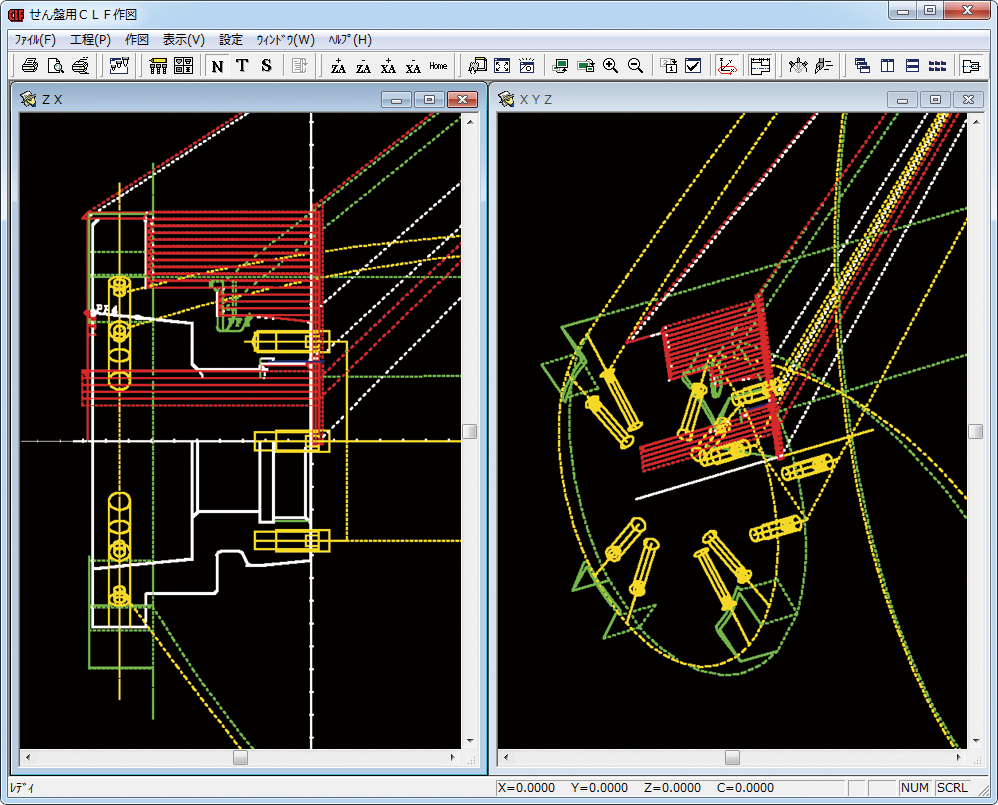
Task: Maximize the ZX child window
Action: click(x=430, y=99)
